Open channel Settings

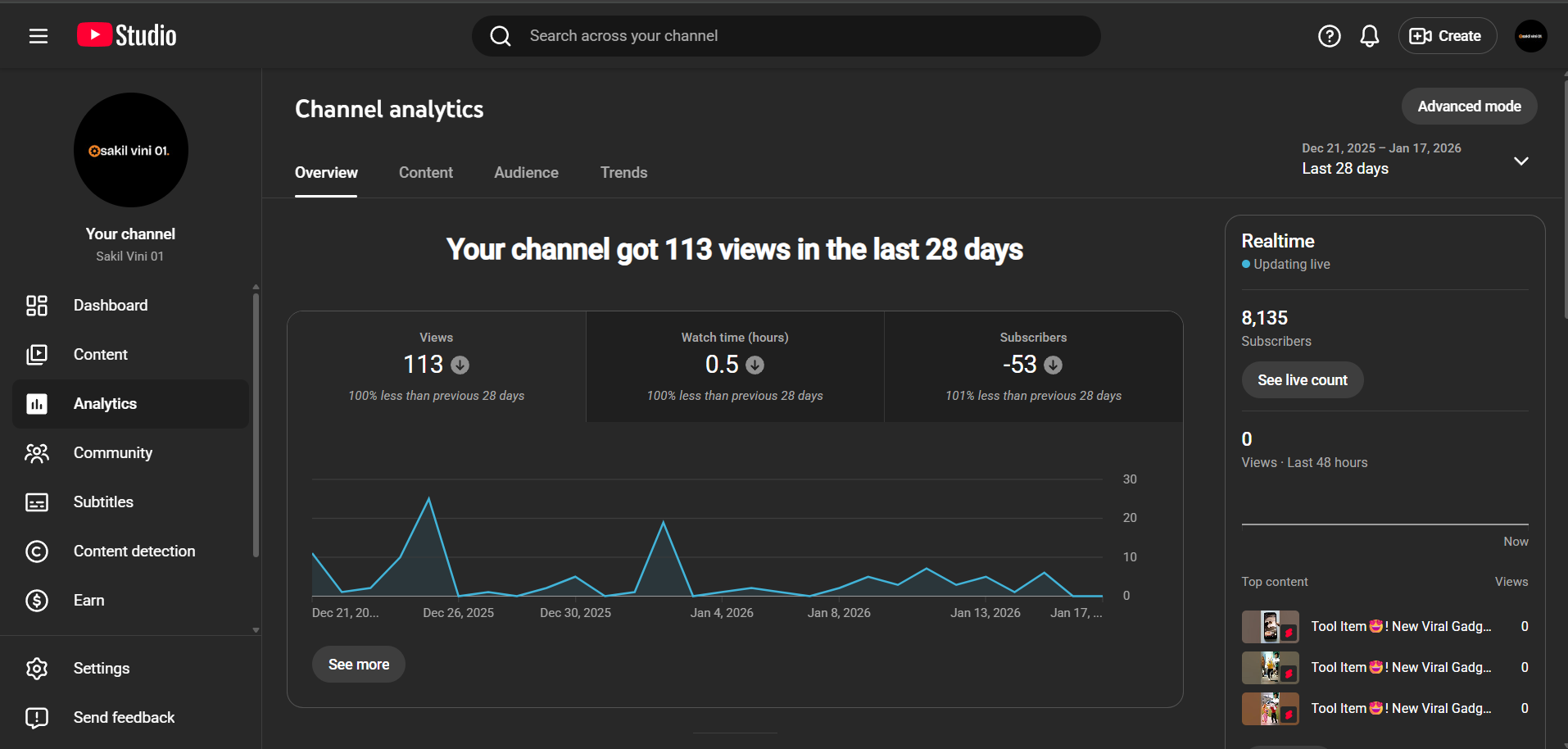102,669
